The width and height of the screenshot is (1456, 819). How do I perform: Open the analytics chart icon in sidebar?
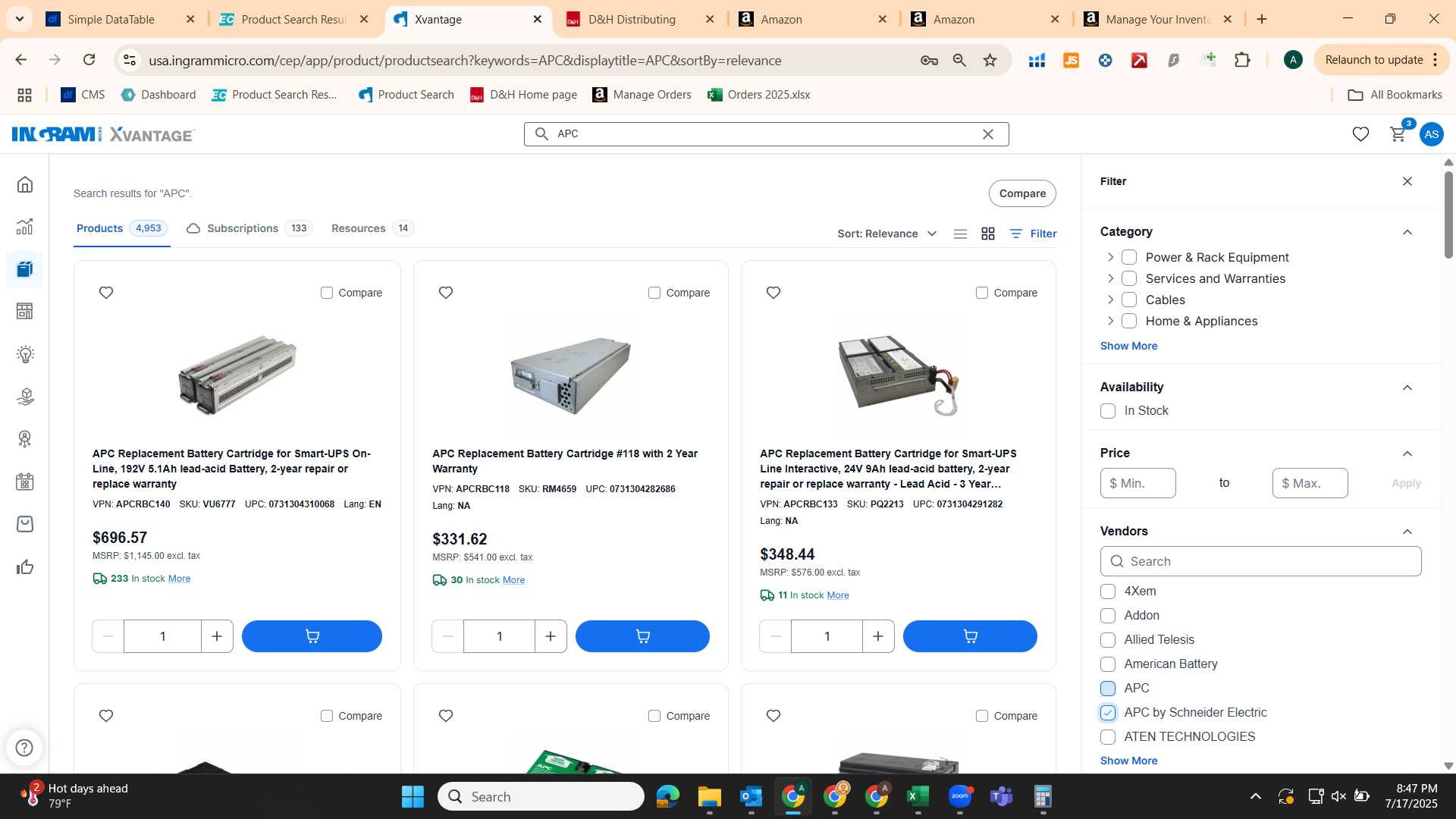pos(25,227)
